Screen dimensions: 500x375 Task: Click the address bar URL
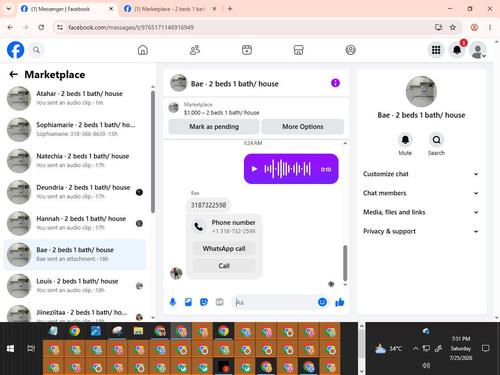point(131,27)
